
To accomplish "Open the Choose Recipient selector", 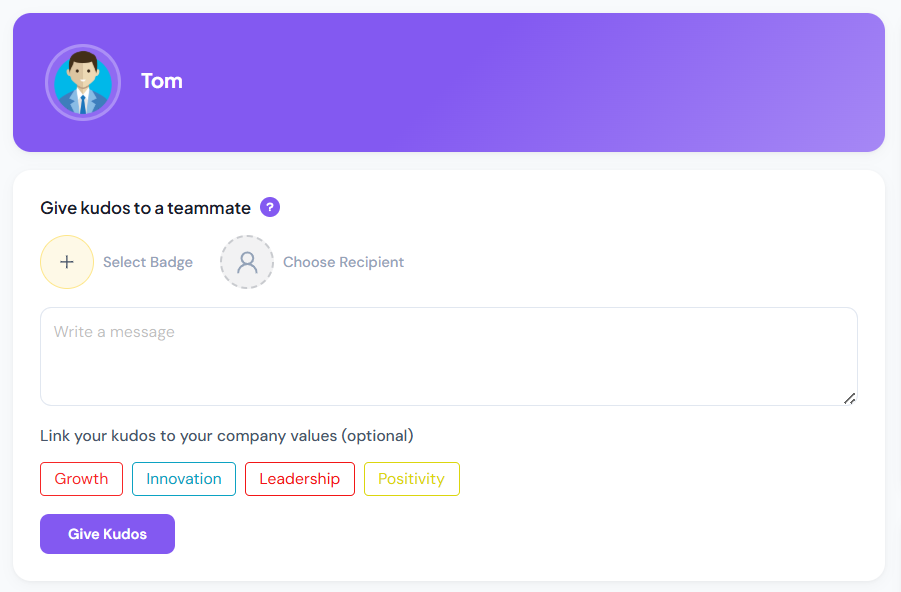I will [x=343, y=262].
